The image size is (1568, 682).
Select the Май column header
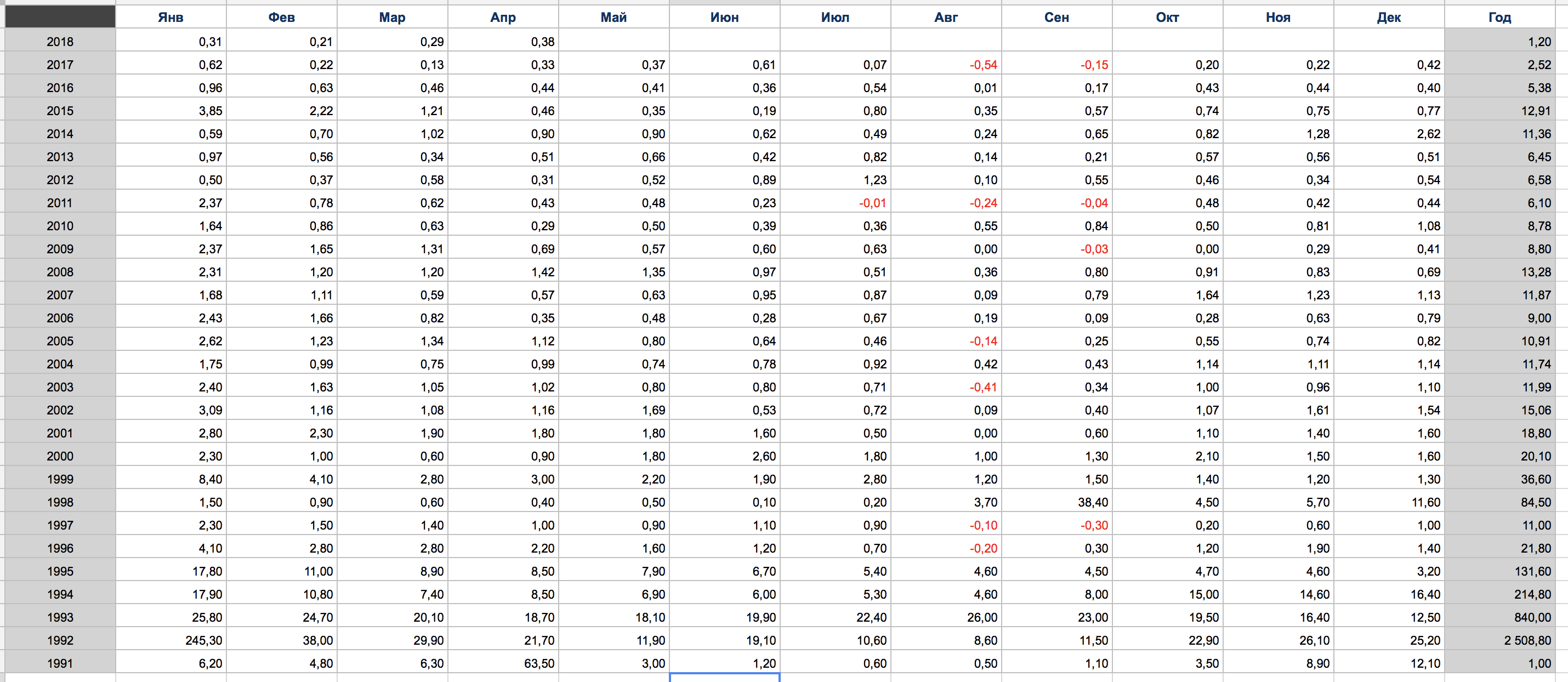pos(614,17)
